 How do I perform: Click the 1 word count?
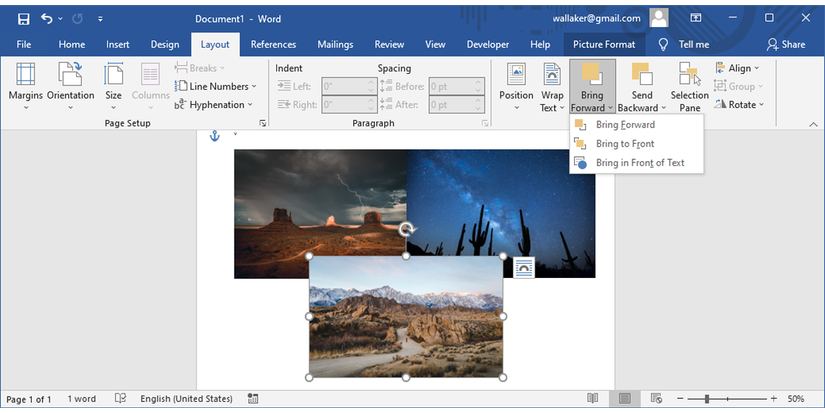pyautogui.click(x=82, y=399)
